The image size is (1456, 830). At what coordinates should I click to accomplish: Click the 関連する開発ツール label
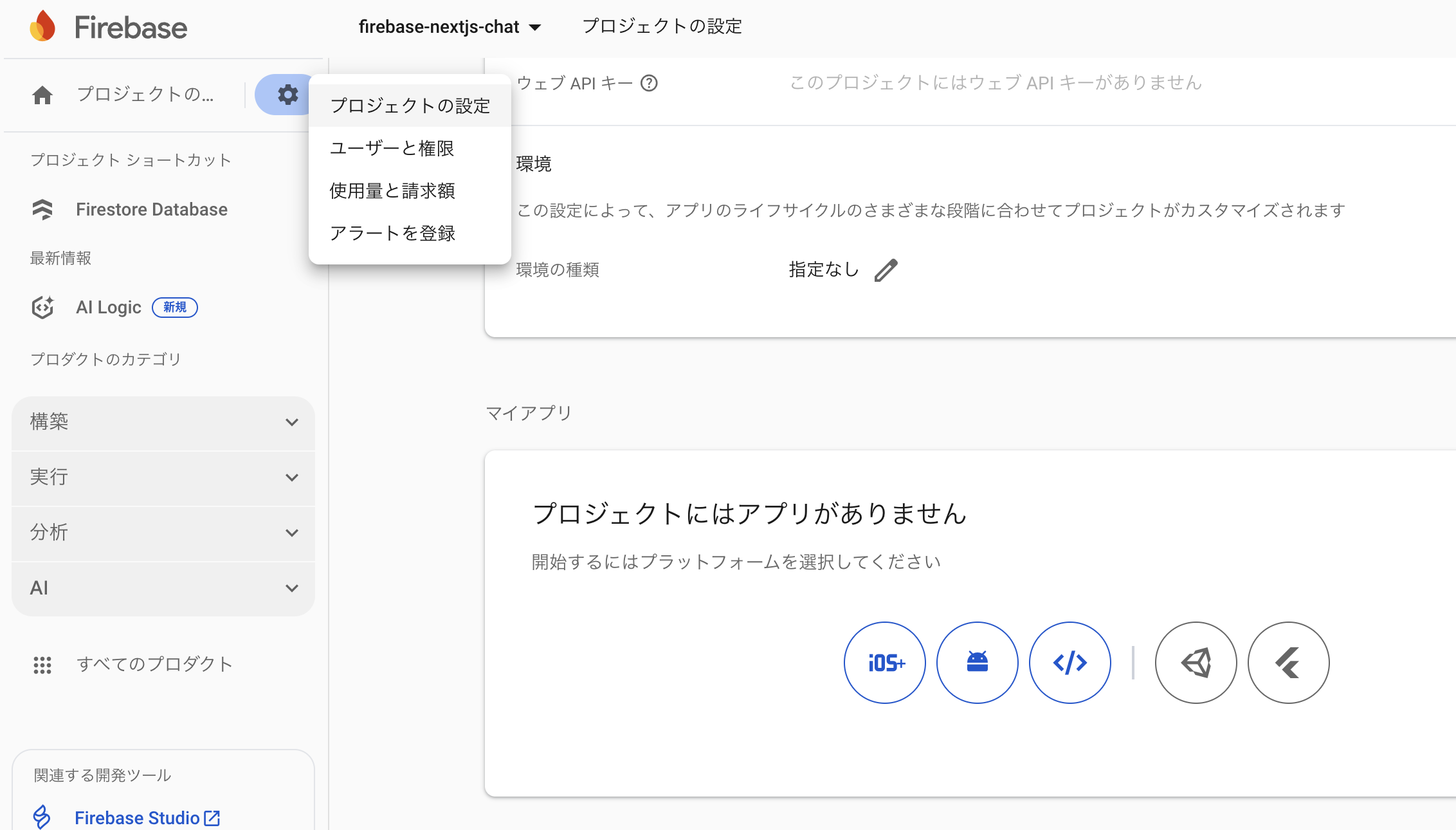[x=102, y=775]
